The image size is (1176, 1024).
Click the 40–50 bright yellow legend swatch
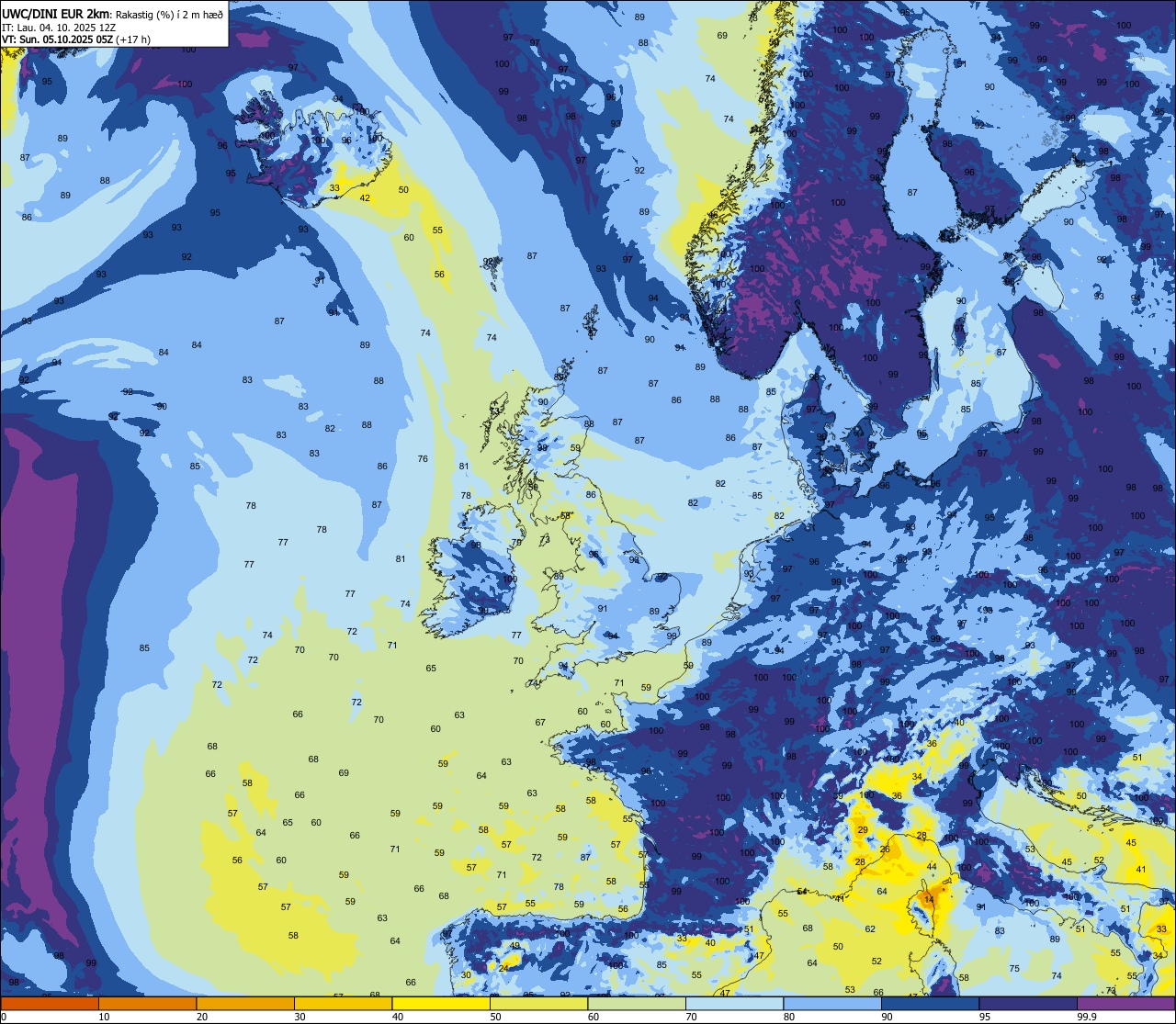click(441, 1003)
